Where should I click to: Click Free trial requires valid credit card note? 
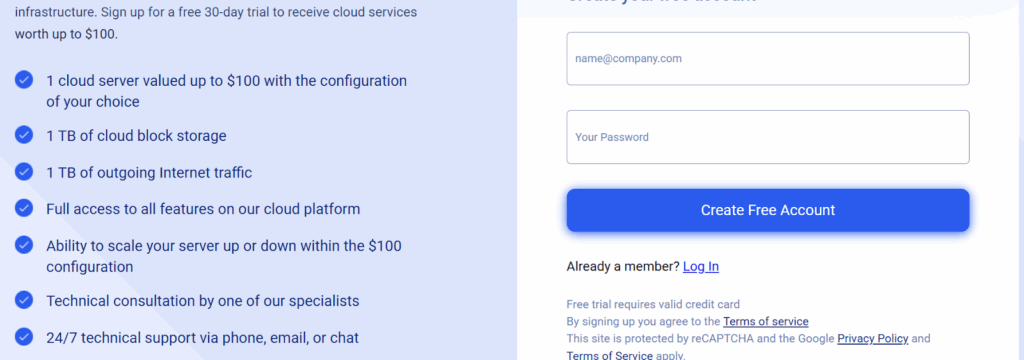[x=653, y=304]
